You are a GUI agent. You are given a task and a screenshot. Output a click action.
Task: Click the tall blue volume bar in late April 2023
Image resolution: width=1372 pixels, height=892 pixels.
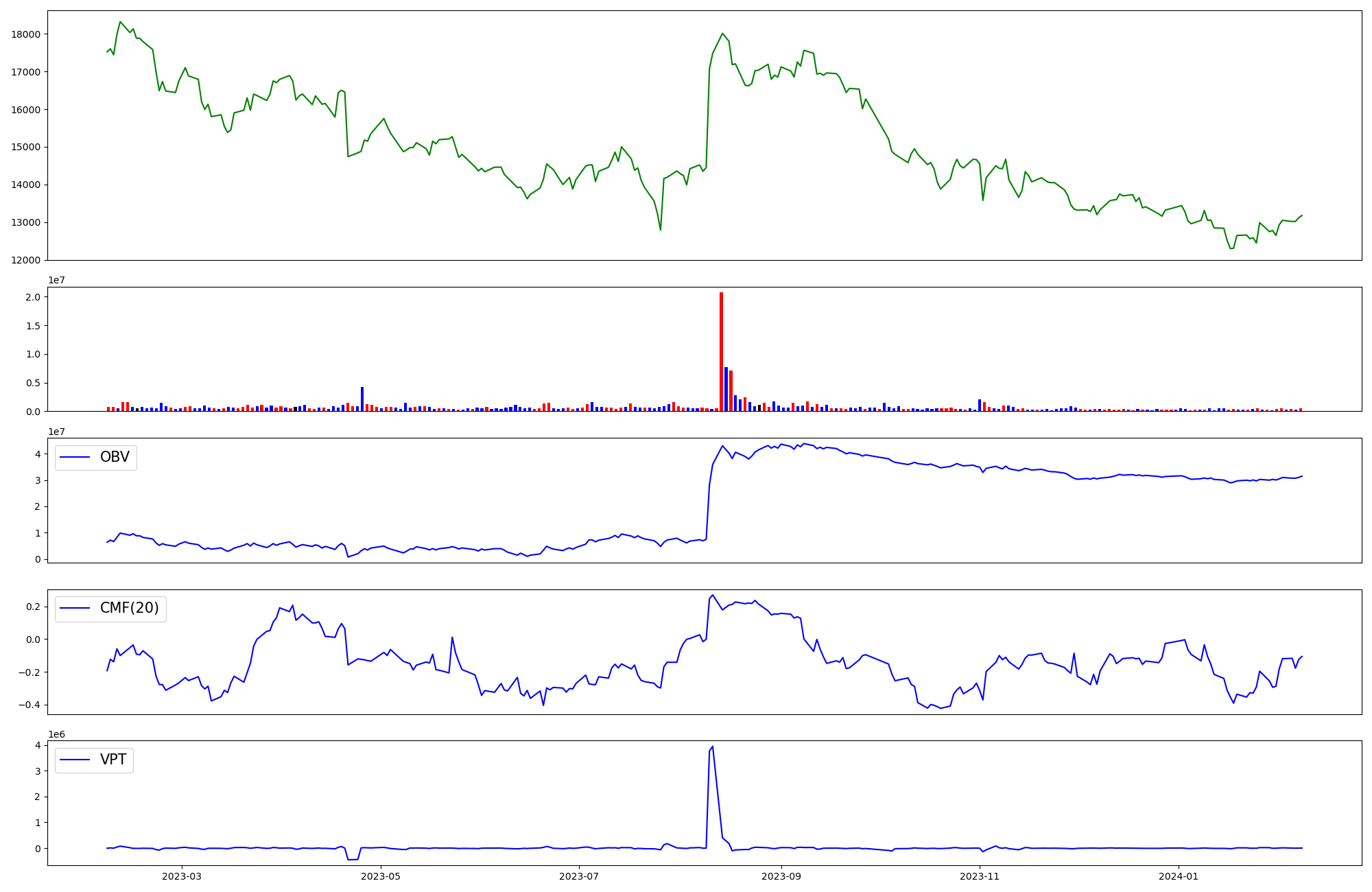pos(362,399)
